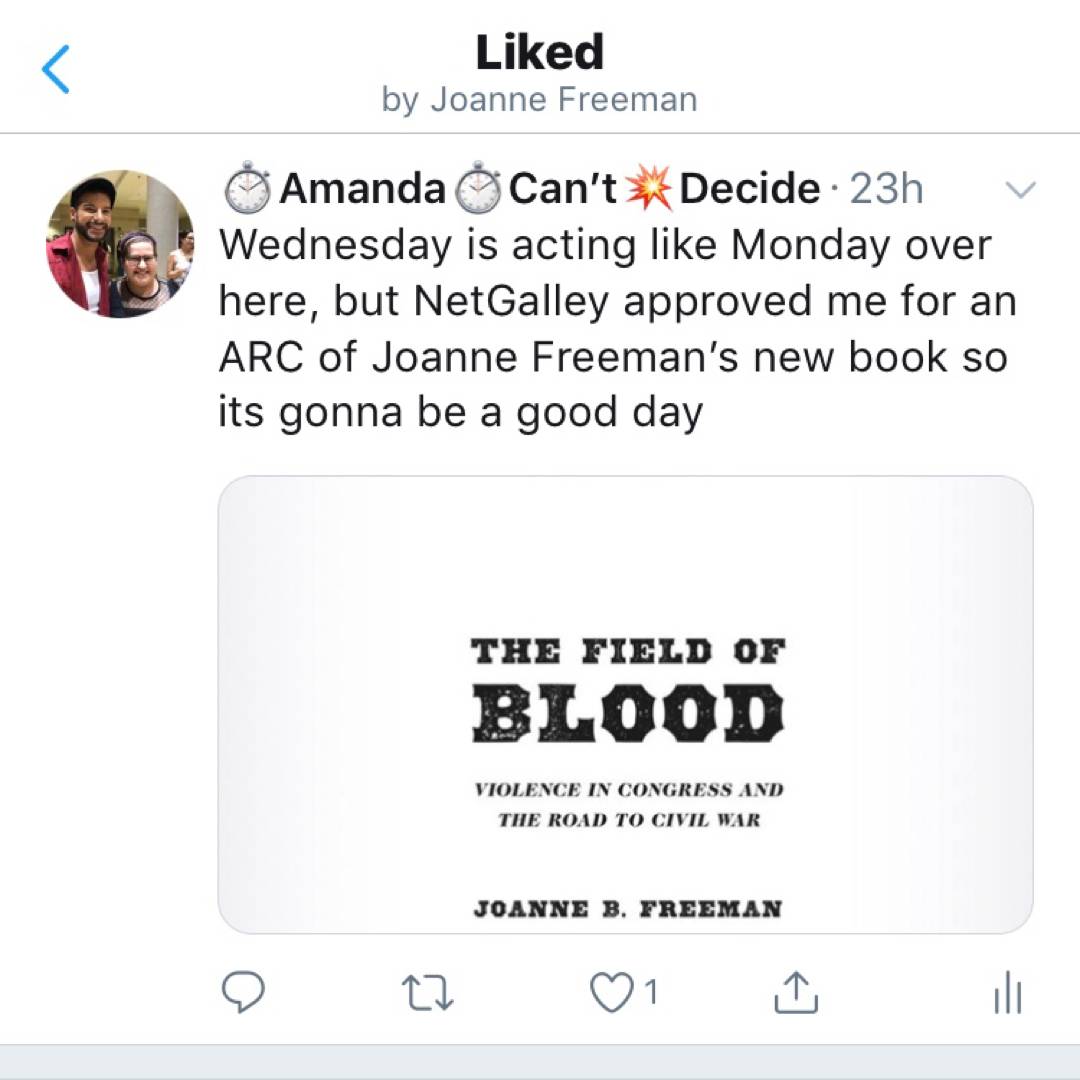Open Amanda's profile picture
The image size is (1080, 1080).
pos(119,244)
